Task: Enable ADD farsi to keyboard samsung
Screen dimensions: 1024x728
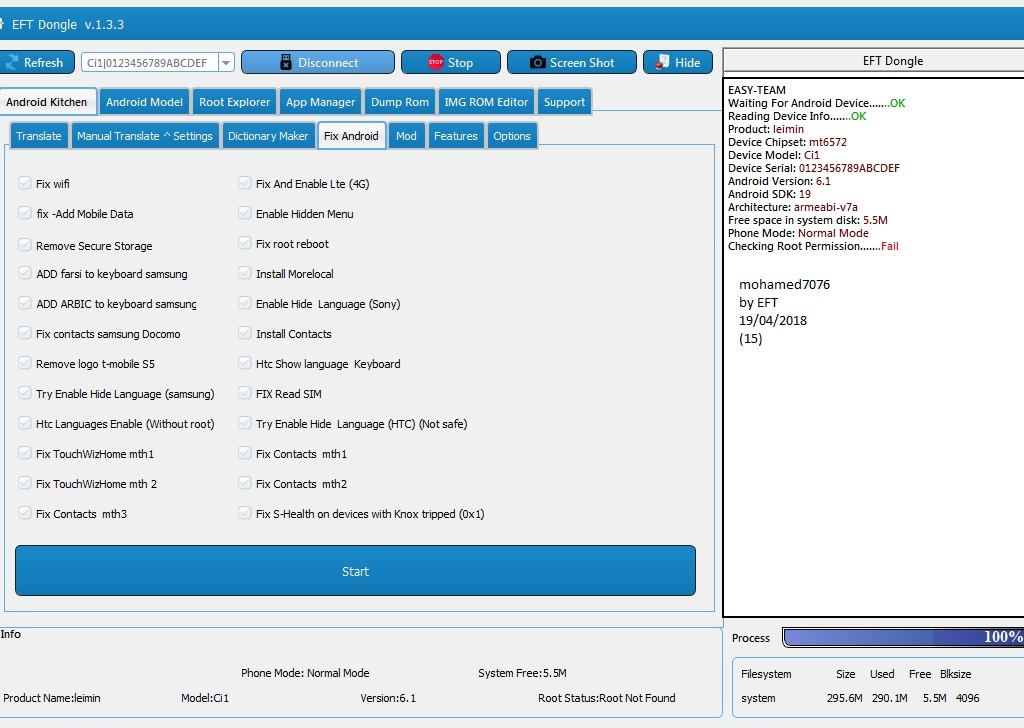Action: pos(25,273)
